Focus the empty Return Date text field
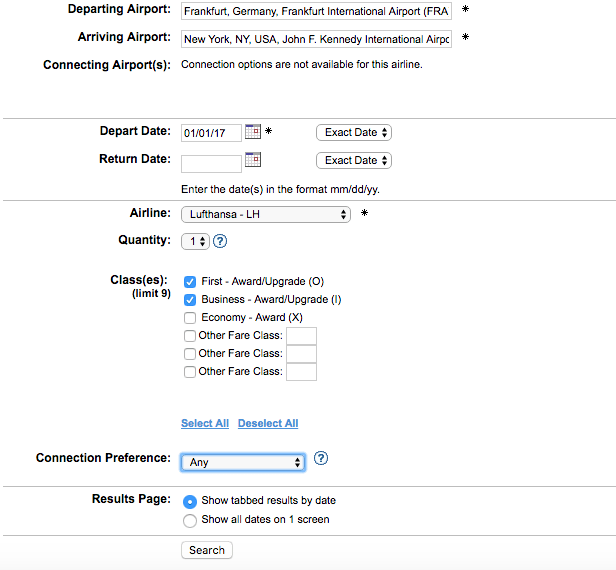This screenshot has width=616, height=570. [211, 162]
